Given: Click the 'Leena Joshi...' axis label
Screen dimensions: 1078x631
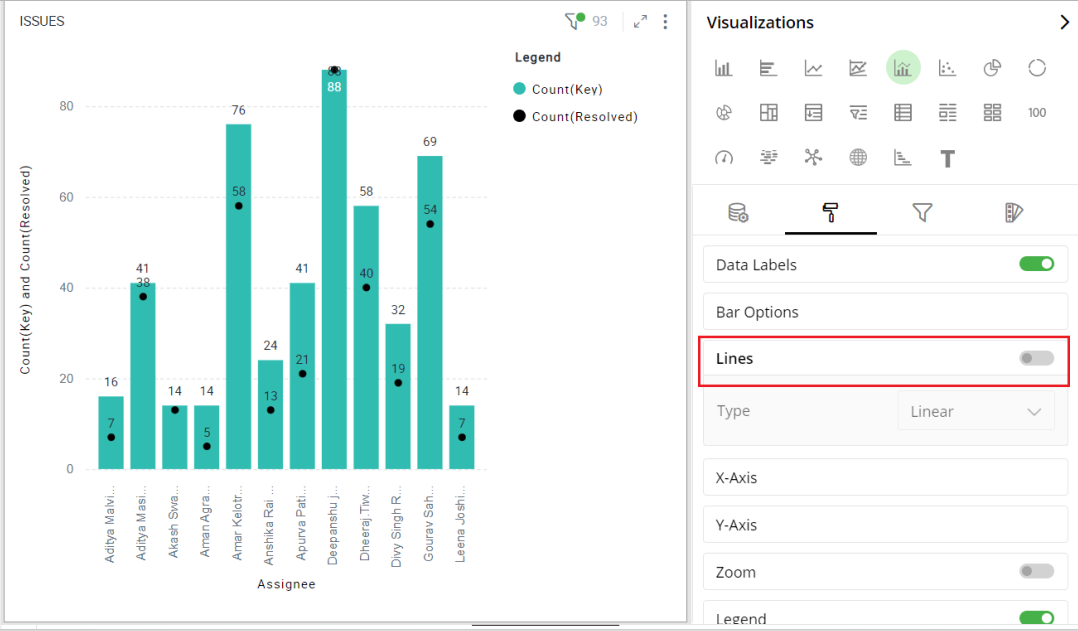Looking at the screenshot, I should 461,524.
